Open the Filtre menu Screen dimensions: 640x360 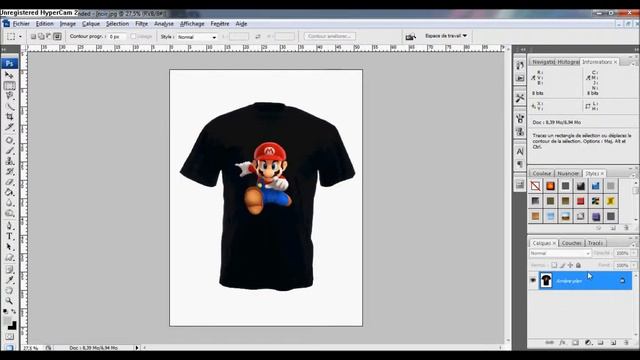141,24
